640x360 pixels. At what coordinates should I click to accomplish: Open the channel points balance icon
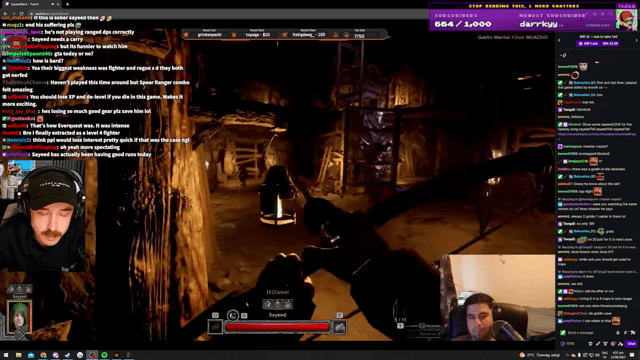(563, 344)
